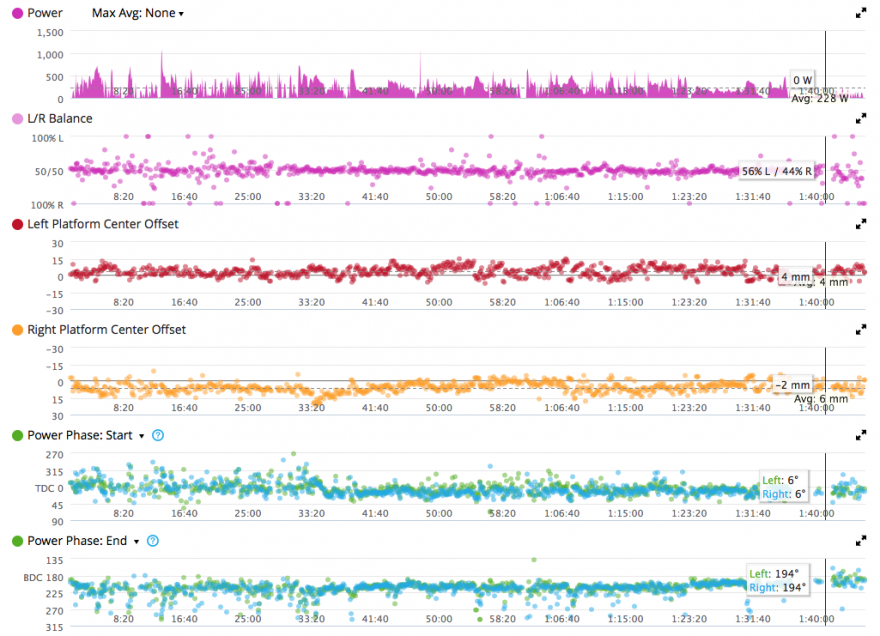Click the Power Phase: Start title

coord(80,435)
